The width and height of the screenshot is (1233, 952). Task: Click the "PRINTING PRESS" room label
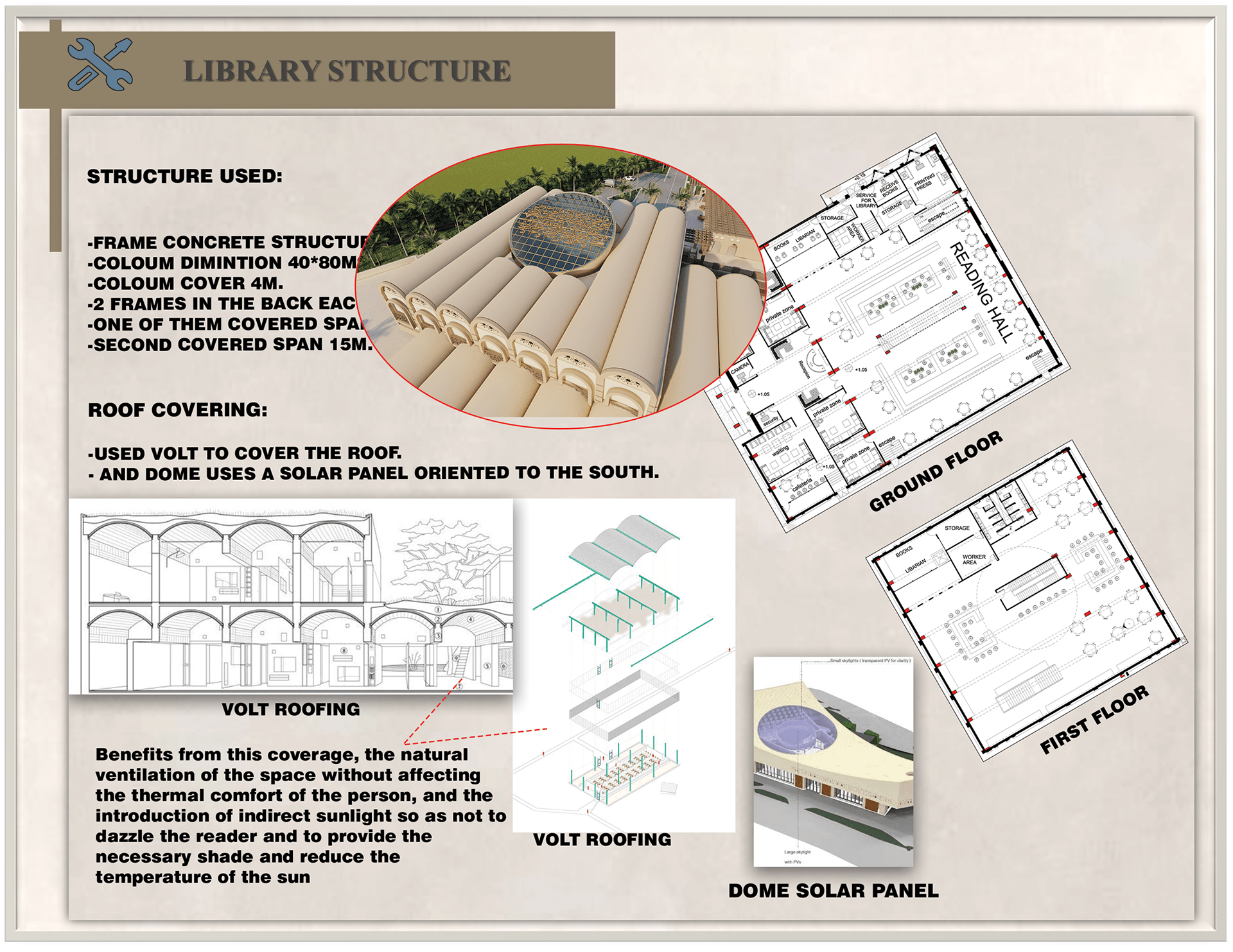[x=925, y=182]
